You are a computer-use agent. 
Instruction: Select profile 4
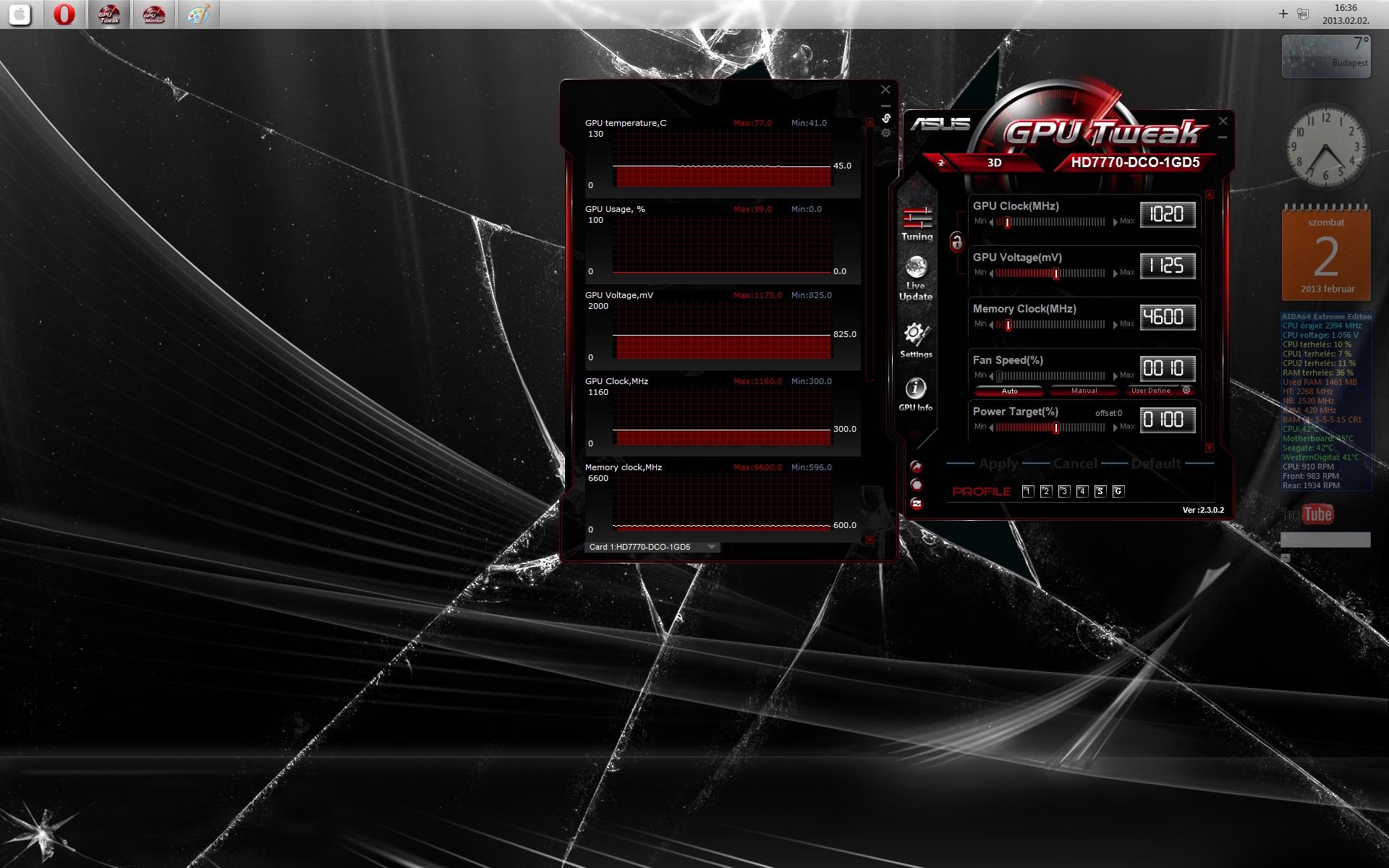click(1082, 491)
